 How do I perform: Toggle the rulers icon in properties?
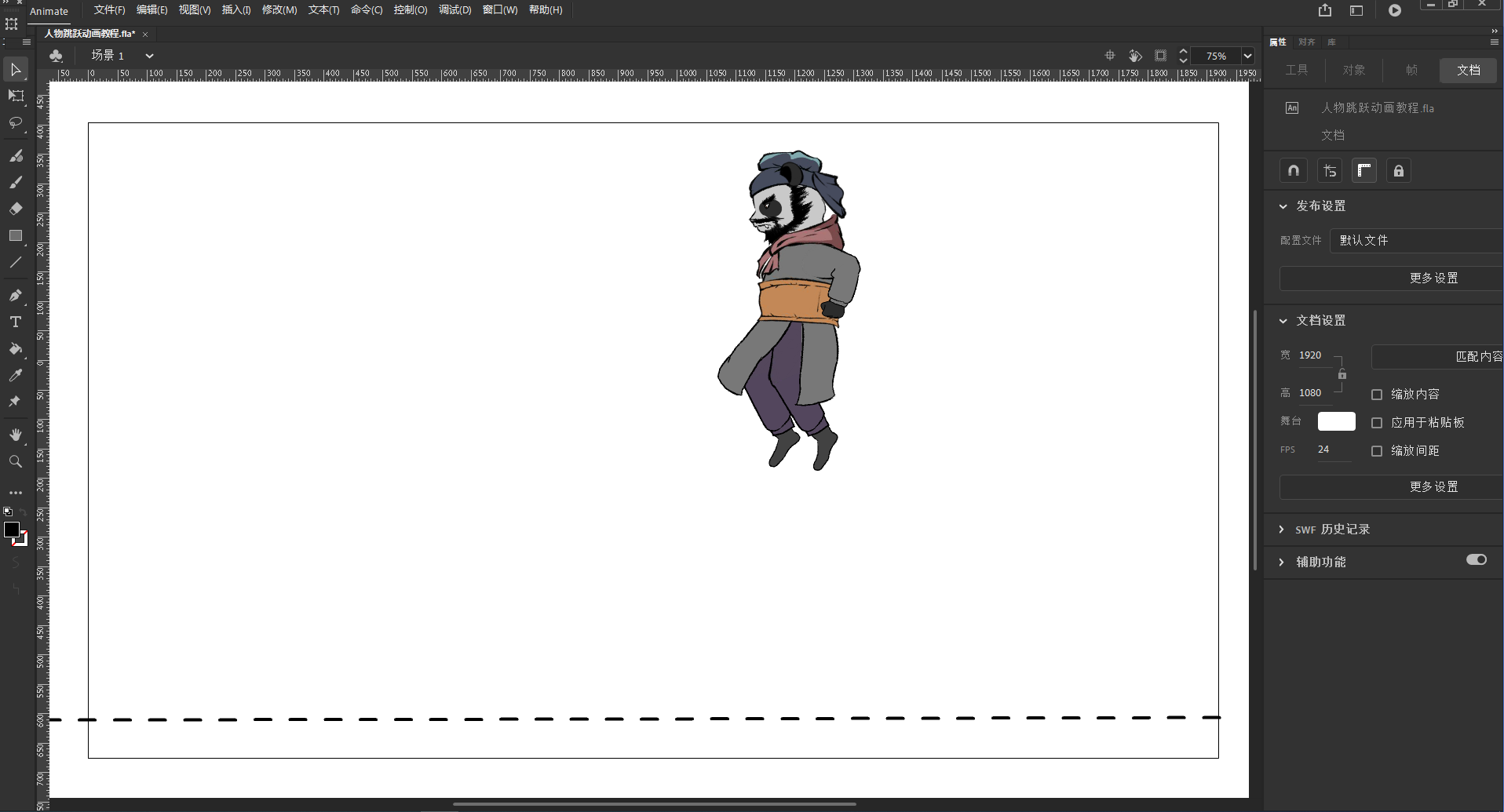[1364, 171]
